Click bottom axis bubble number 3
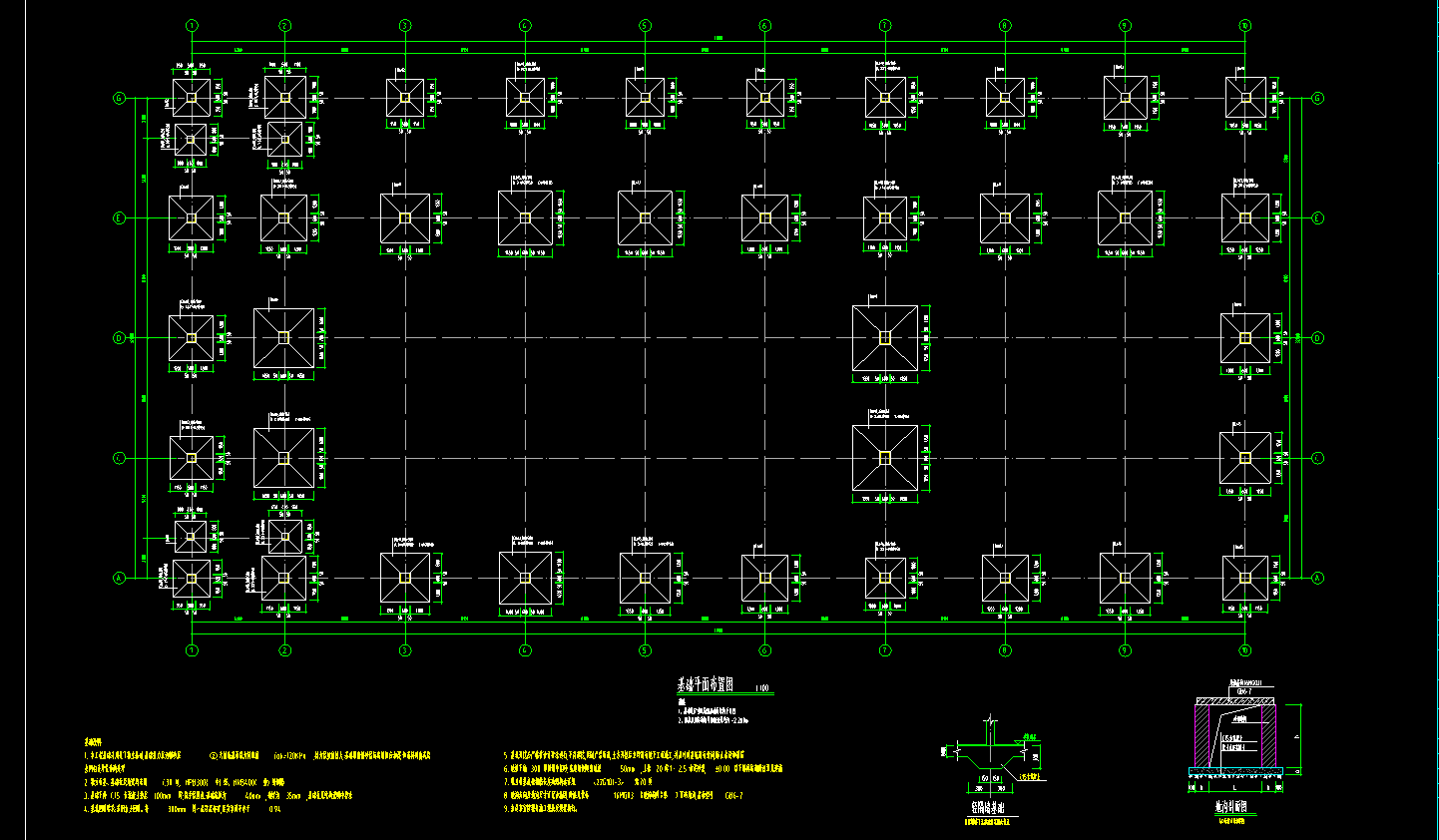The width and height of the screenshot is (1439, 840). coord(405,650)
